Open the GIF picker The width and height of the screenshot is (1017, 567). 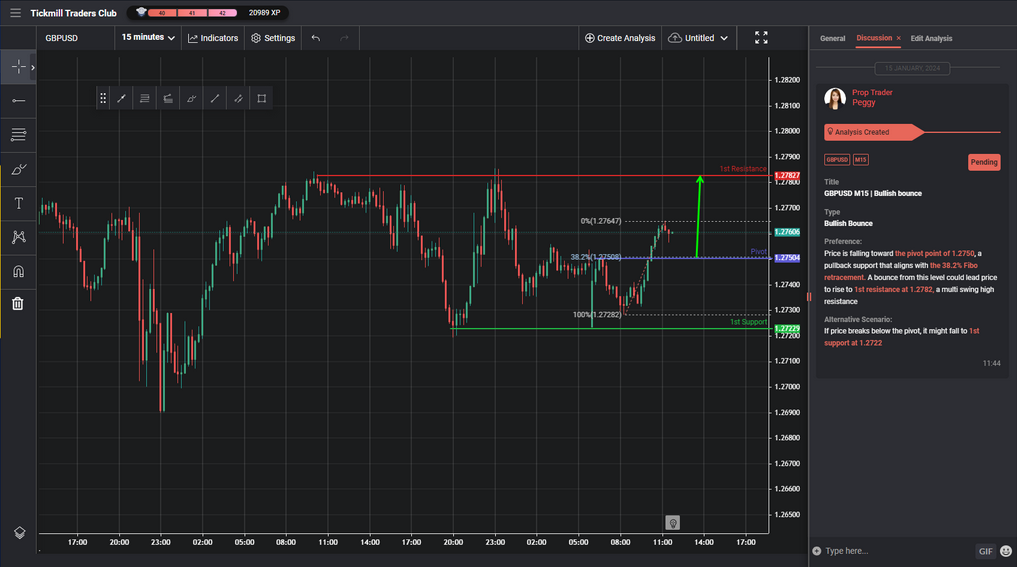pos(985,551)
